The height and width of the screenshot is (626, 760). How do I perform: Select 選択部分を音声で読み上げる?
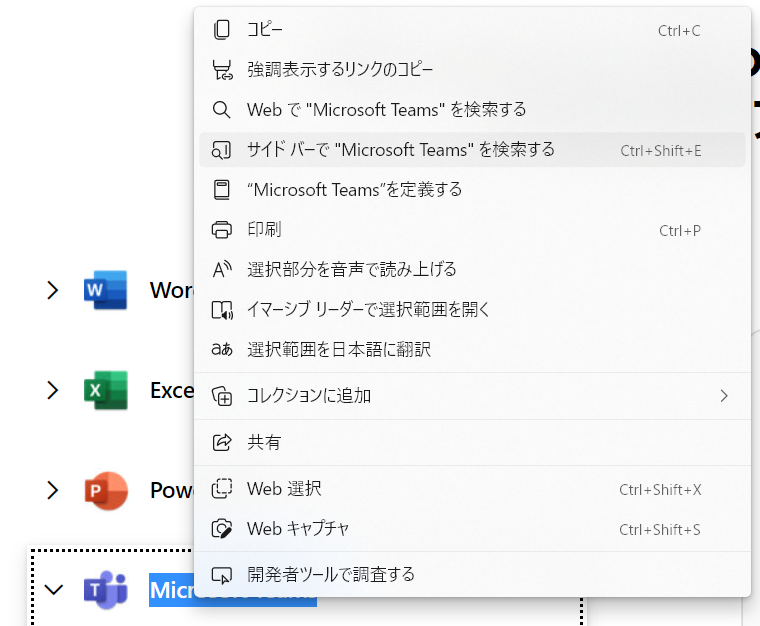[472, 269]
